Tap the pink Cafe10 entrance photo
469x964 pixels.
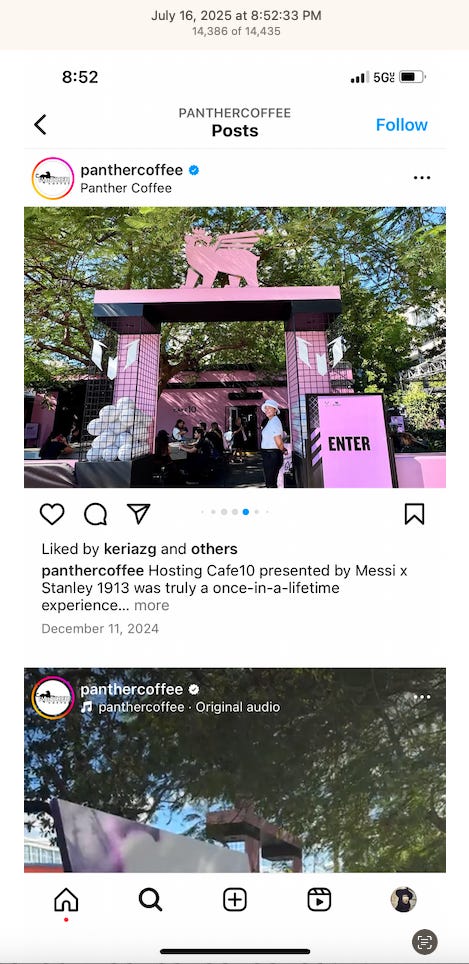point(235,347)
